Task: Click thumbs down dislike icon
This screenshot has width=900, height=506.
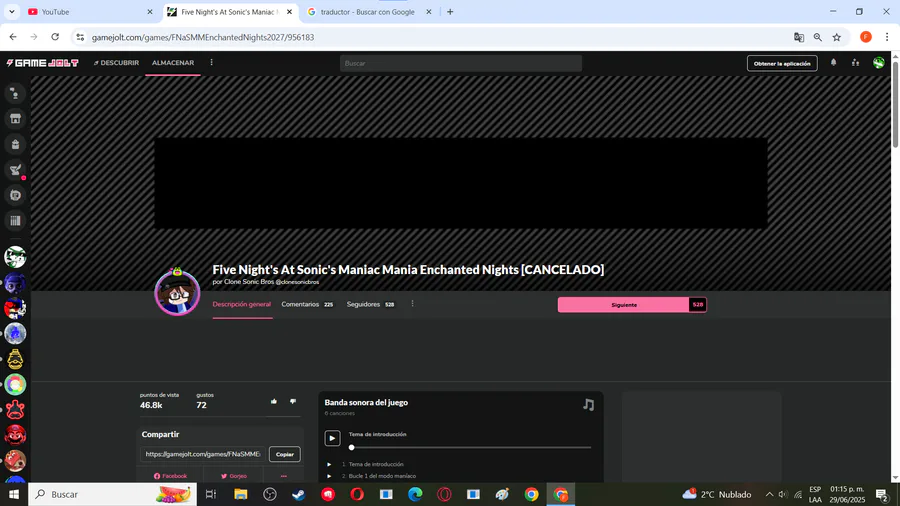Action: click(293, 402)
